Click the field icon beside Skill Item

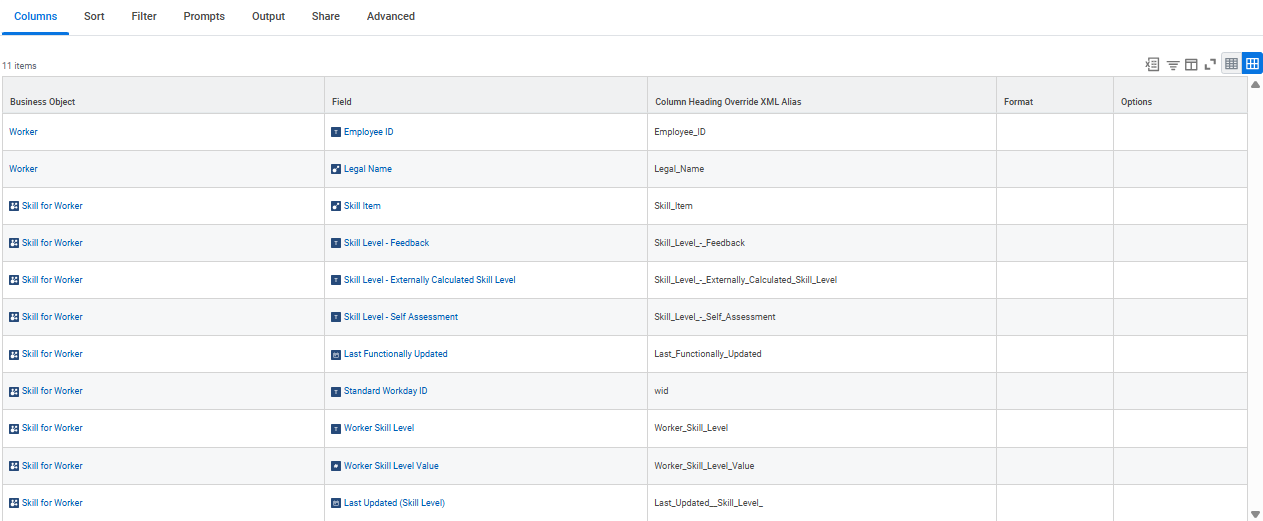pos(336,206)
